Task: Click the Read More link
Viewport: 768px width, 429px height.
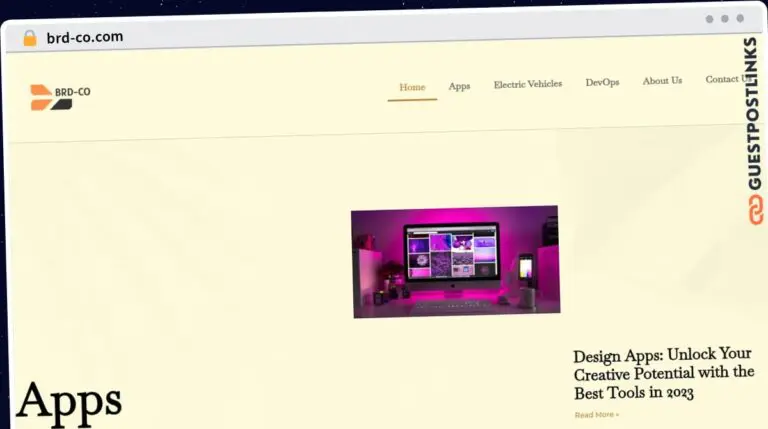Action: pyautogui.click(x=596, y=414)
